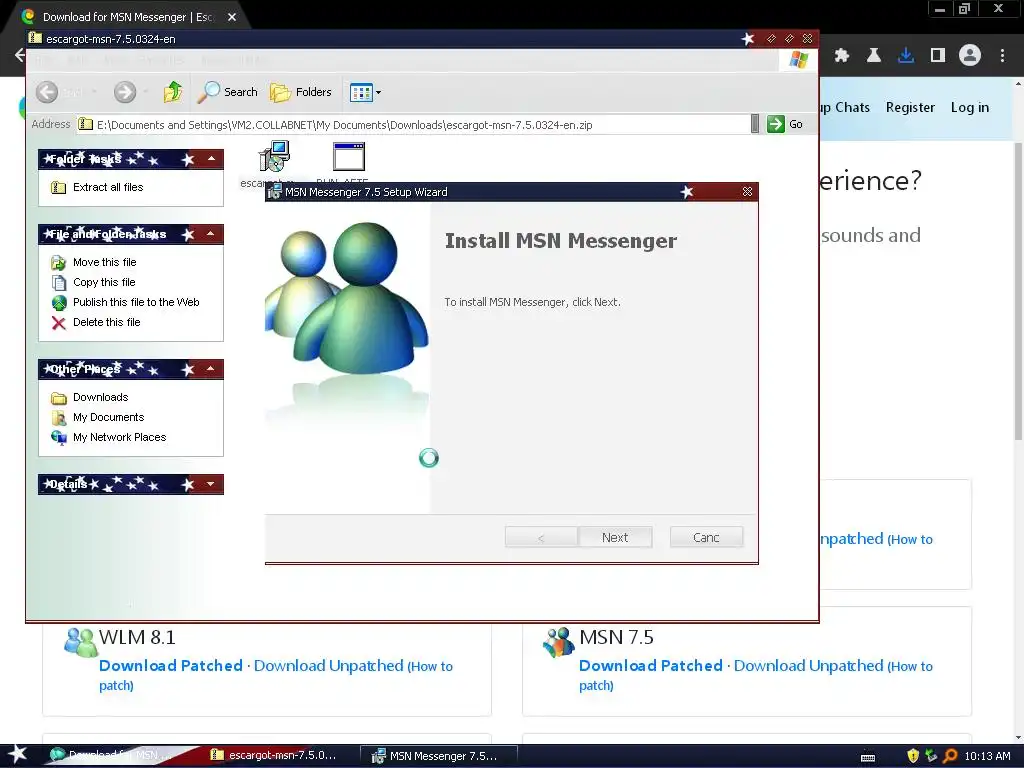Open the Chrome three-dot menu
The width and height of the screenshot is (1024, 768).
(1002, 56)
